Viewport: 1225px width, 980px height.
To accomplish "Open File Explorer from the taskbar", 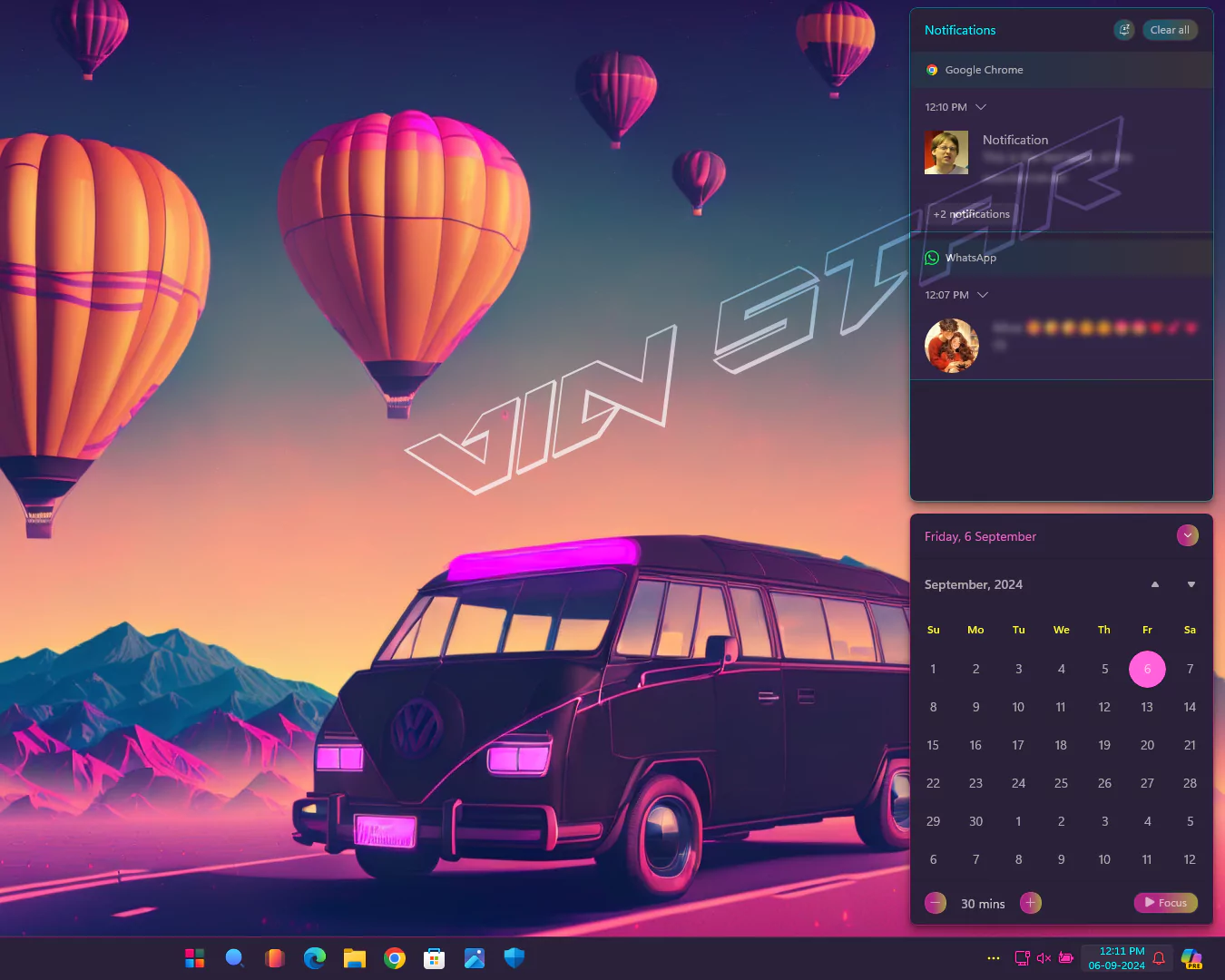I will point(355,958).
